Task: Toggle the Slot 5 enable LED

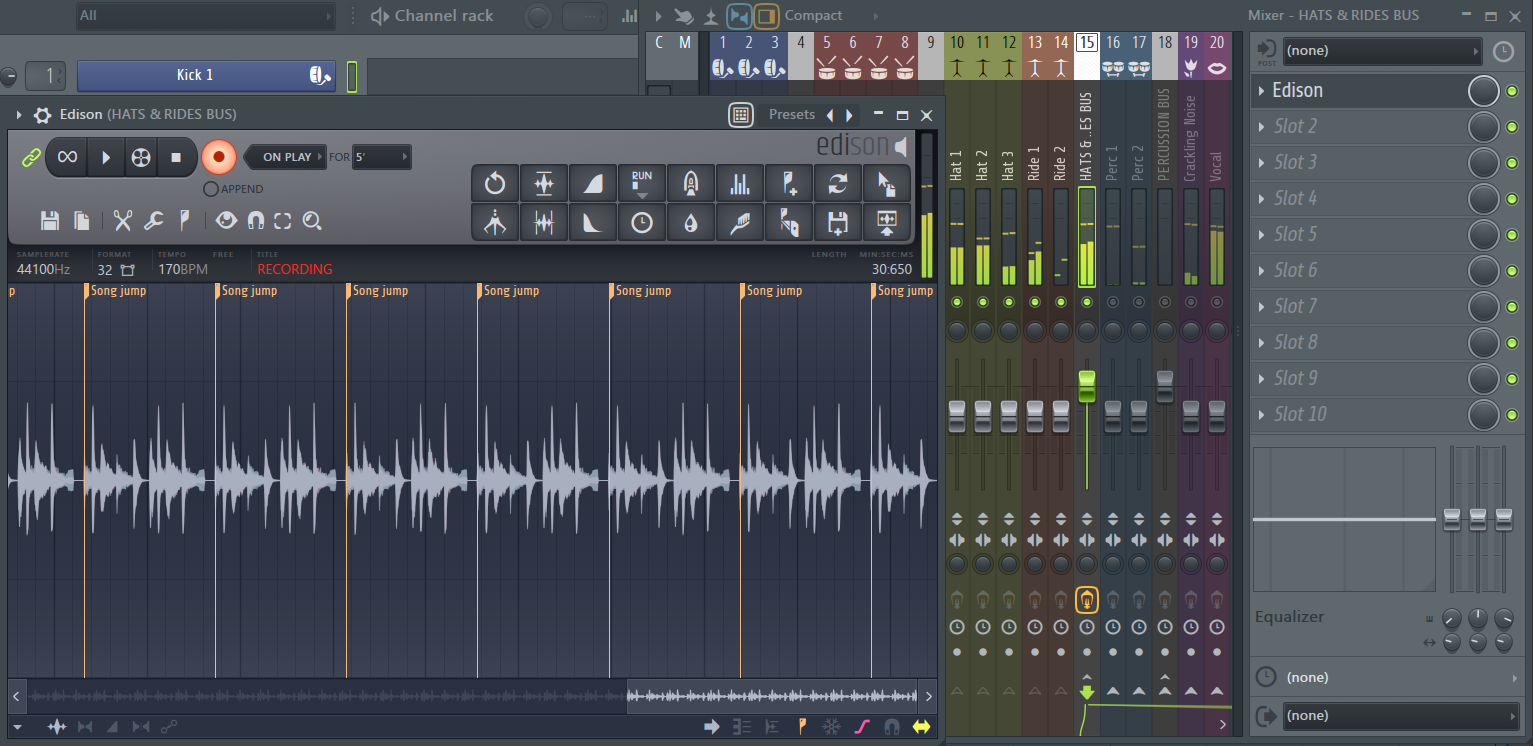Action: click(x=1512, y=235)
